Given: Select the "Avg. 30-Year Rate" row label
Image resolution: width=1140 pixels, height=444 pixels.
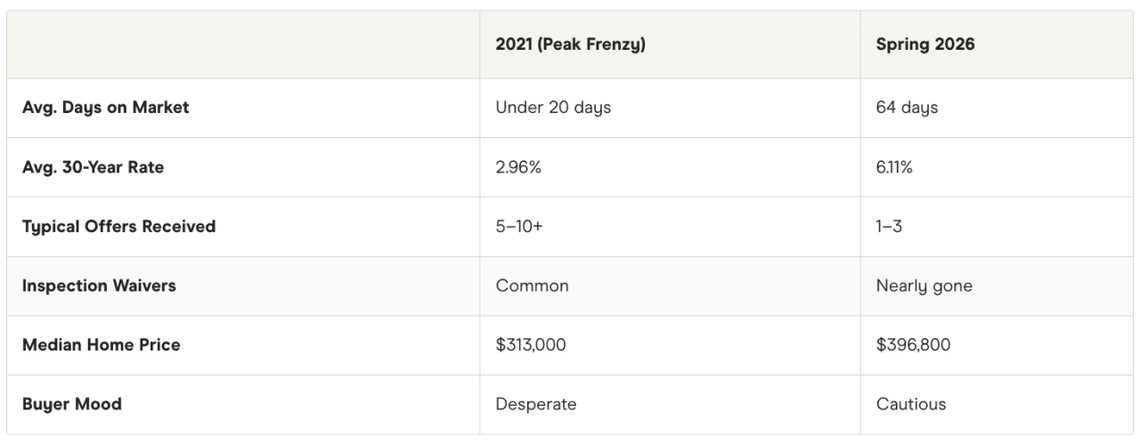Looking at the screenshot, I should point(93,167).
